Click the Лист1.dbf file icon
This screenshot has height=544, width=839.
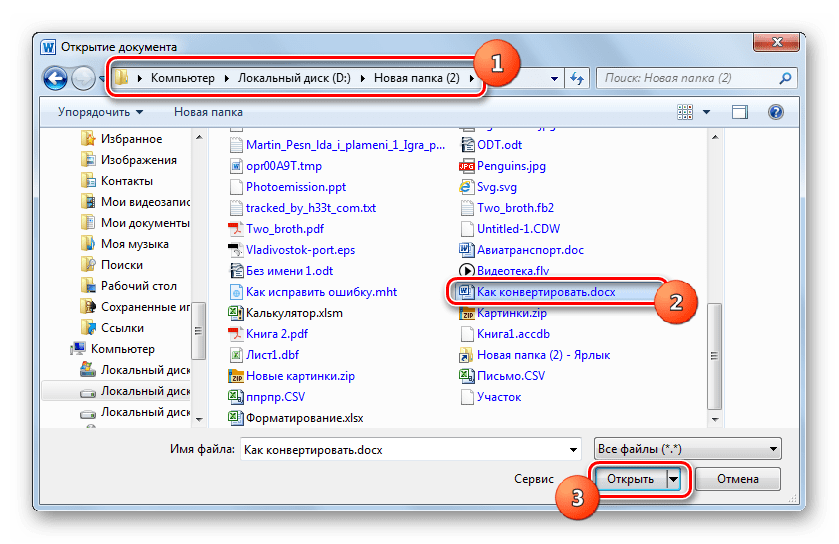pyautogui.click(x=236, y=355)
